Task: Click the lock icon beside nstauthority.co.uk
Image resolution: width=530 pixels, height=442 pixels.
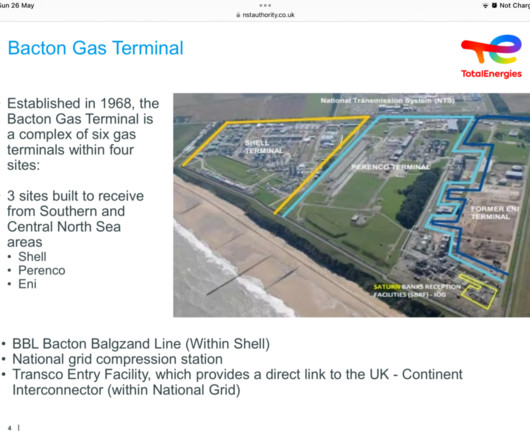Action: click(238, 15)
